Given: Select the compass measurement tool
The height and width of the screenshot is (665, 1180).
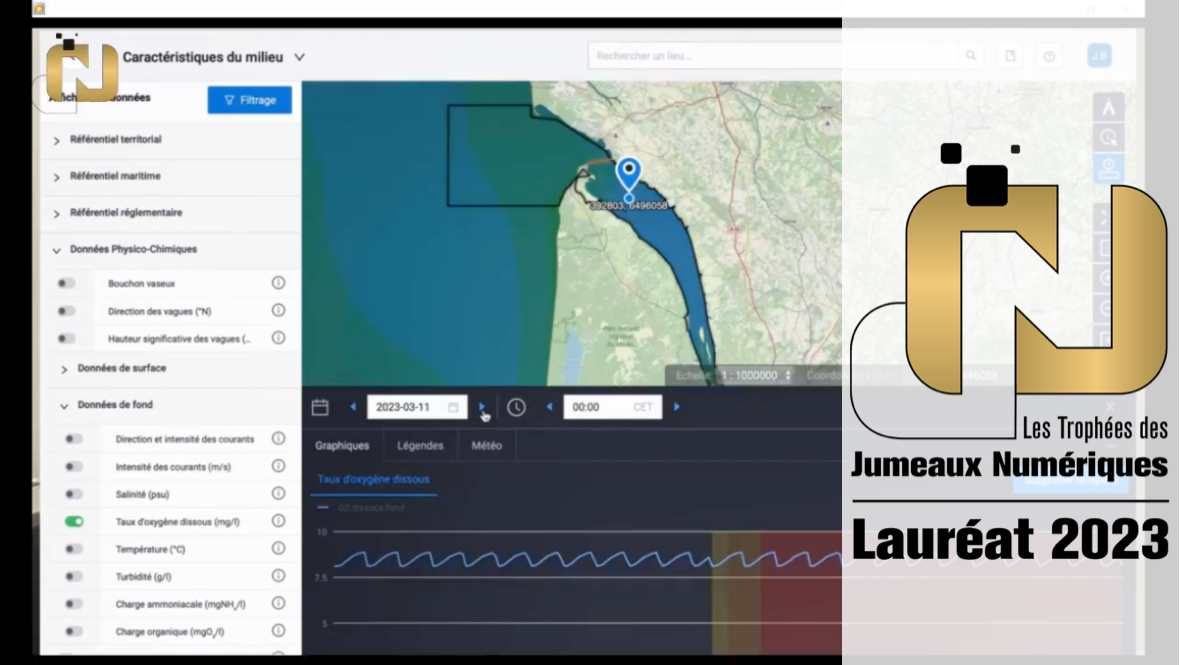Looking at the screenshot, I should point(1108,107).
